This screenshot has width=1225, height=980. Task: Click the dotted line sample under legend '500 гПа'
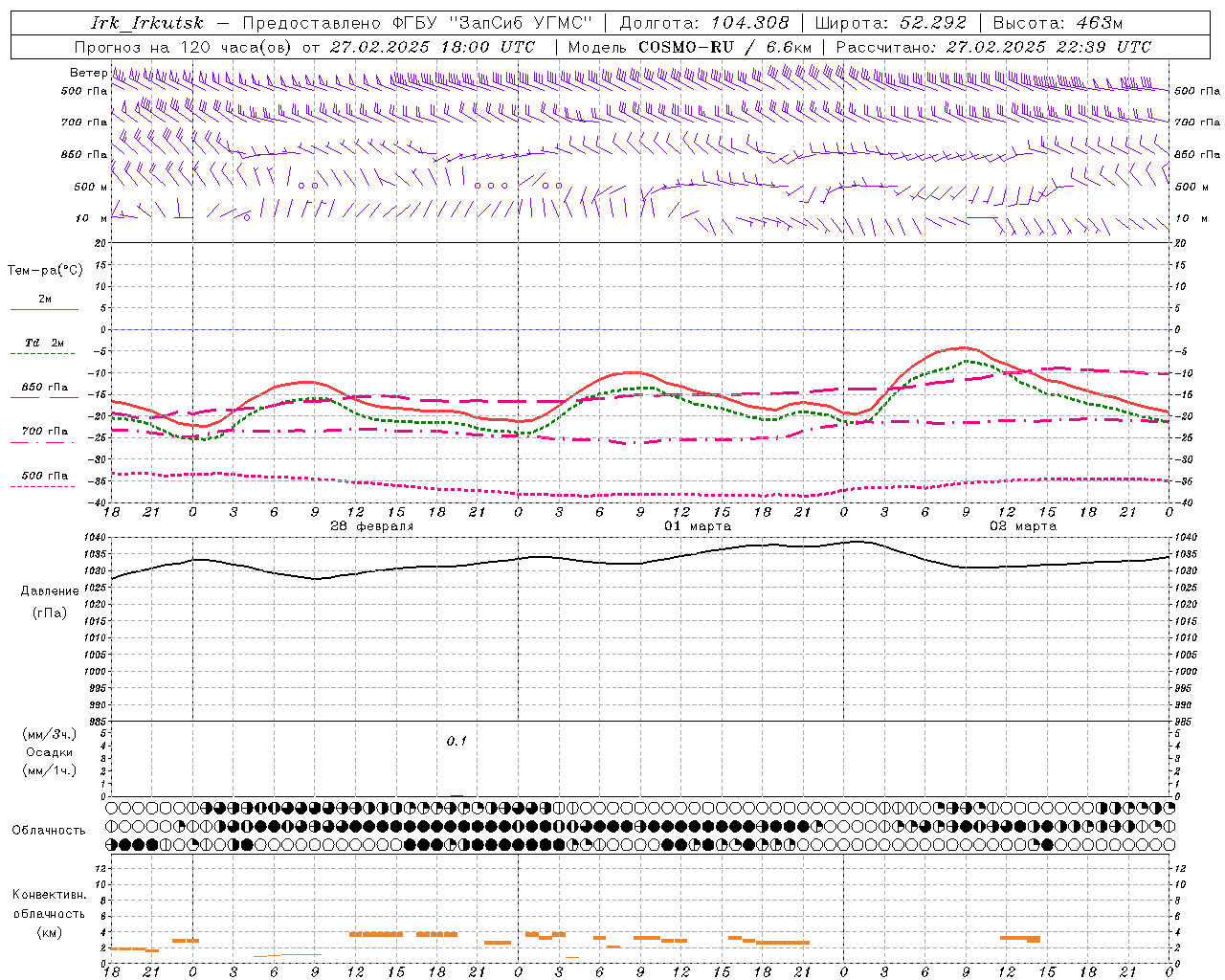pos(42,487)
